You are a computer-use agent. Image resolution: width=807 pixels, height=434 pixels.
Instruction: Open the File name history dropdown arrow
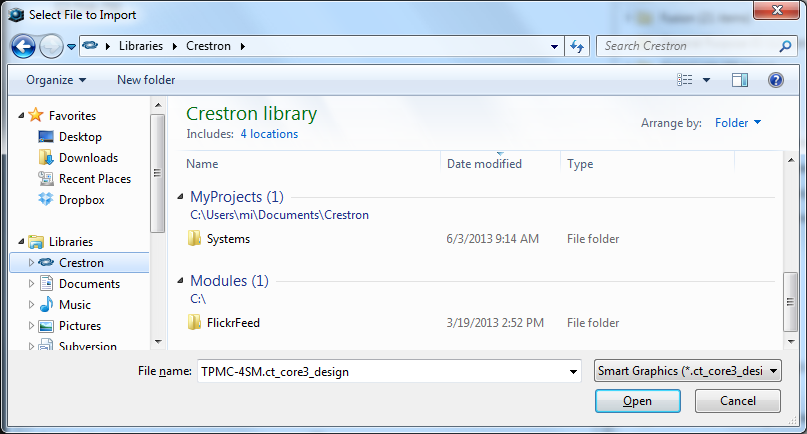tap(573, 371)
